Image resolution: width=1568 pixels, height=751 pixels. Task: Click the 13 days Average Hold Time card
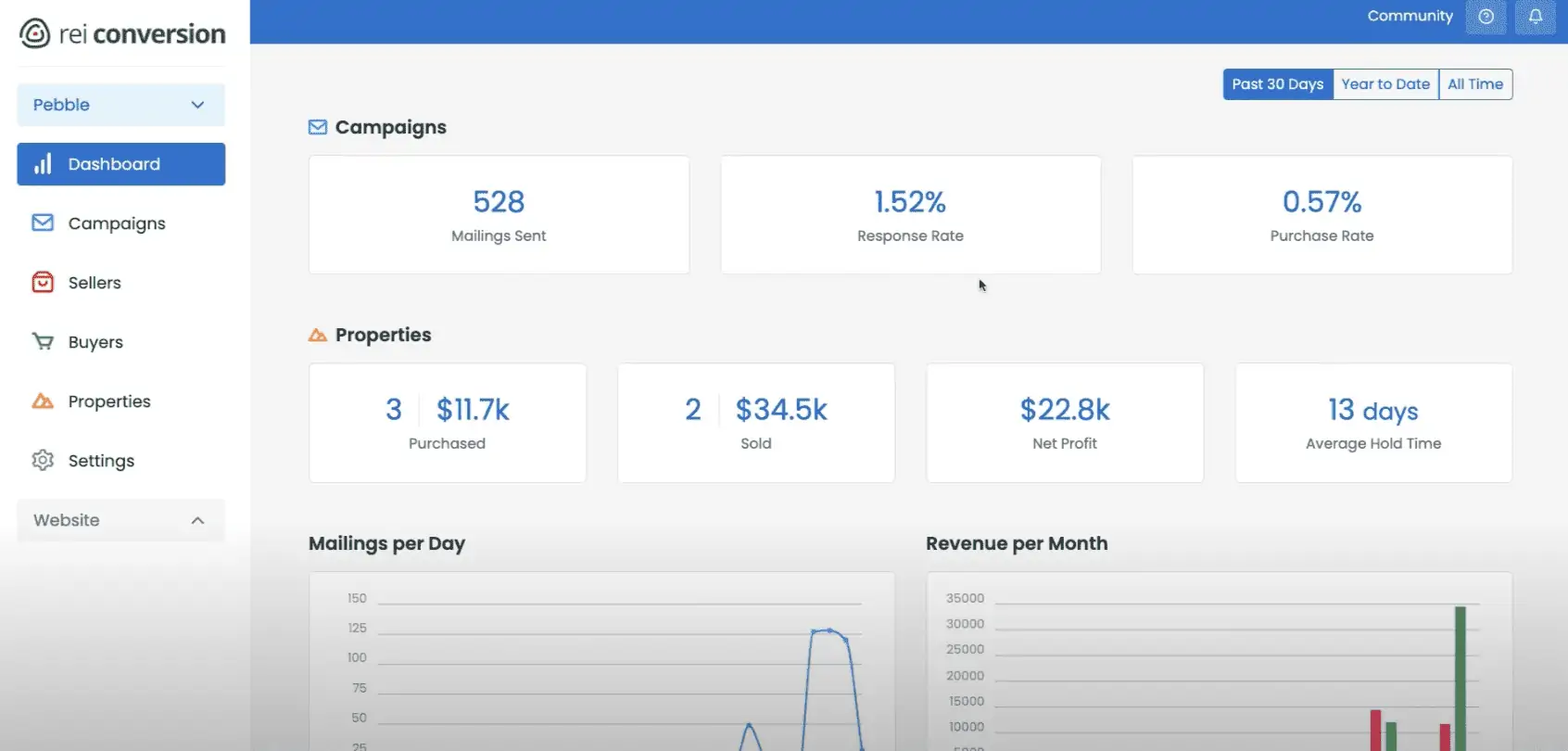1373,423
